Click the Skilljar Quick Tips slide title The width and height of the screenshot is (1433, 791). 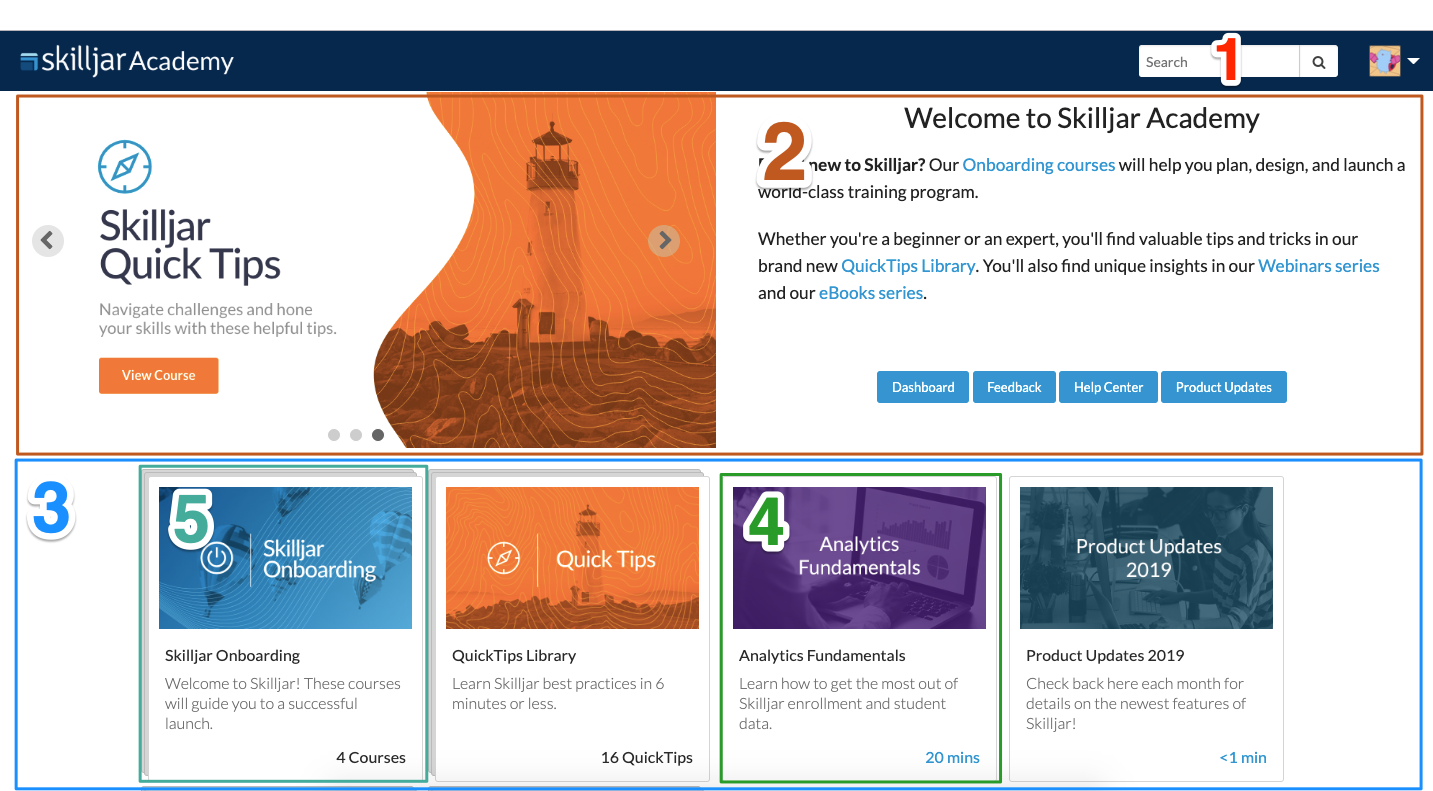pos(189,246)
